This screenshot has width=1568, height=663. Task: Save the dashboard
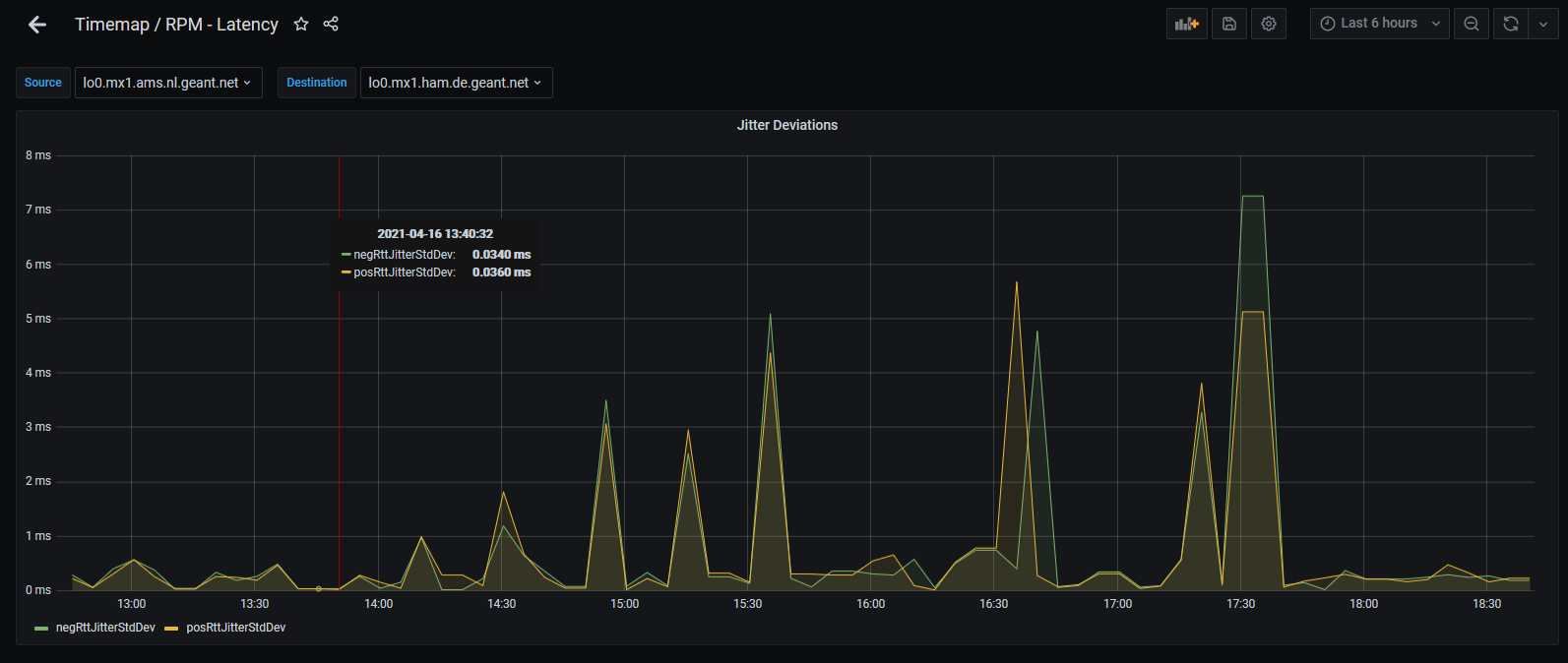click(1229, 24)
